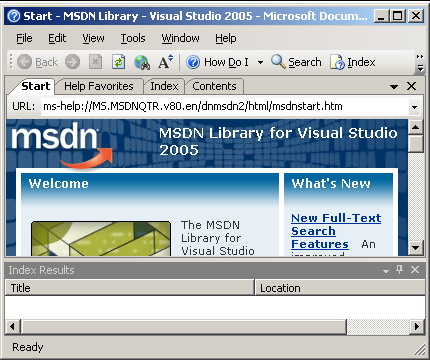The height and width of the screenshot is (360, 430).
Task: Open the File menu
Action: coord(24,38)
